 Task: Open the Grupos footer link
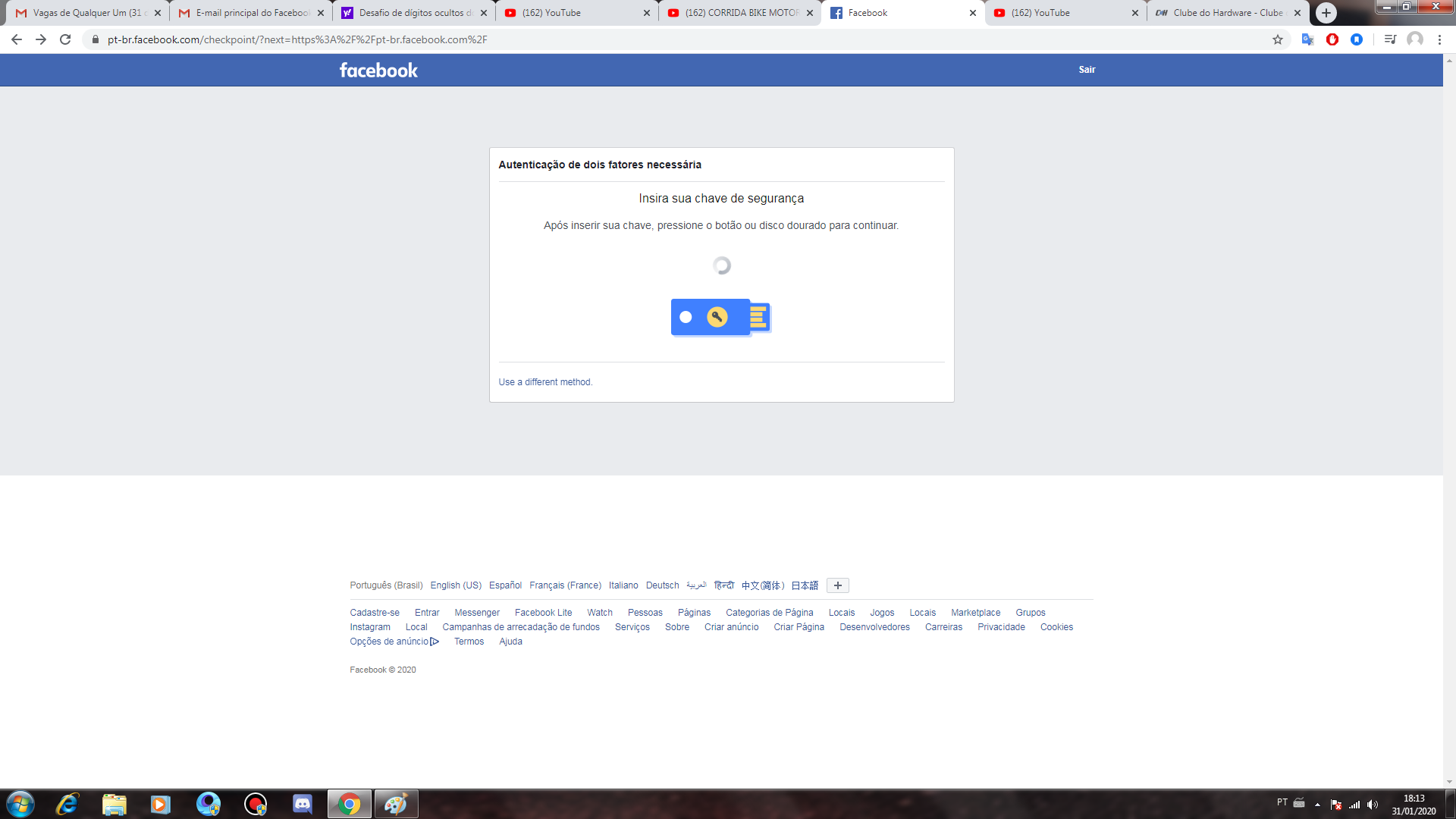[1031, 613]
